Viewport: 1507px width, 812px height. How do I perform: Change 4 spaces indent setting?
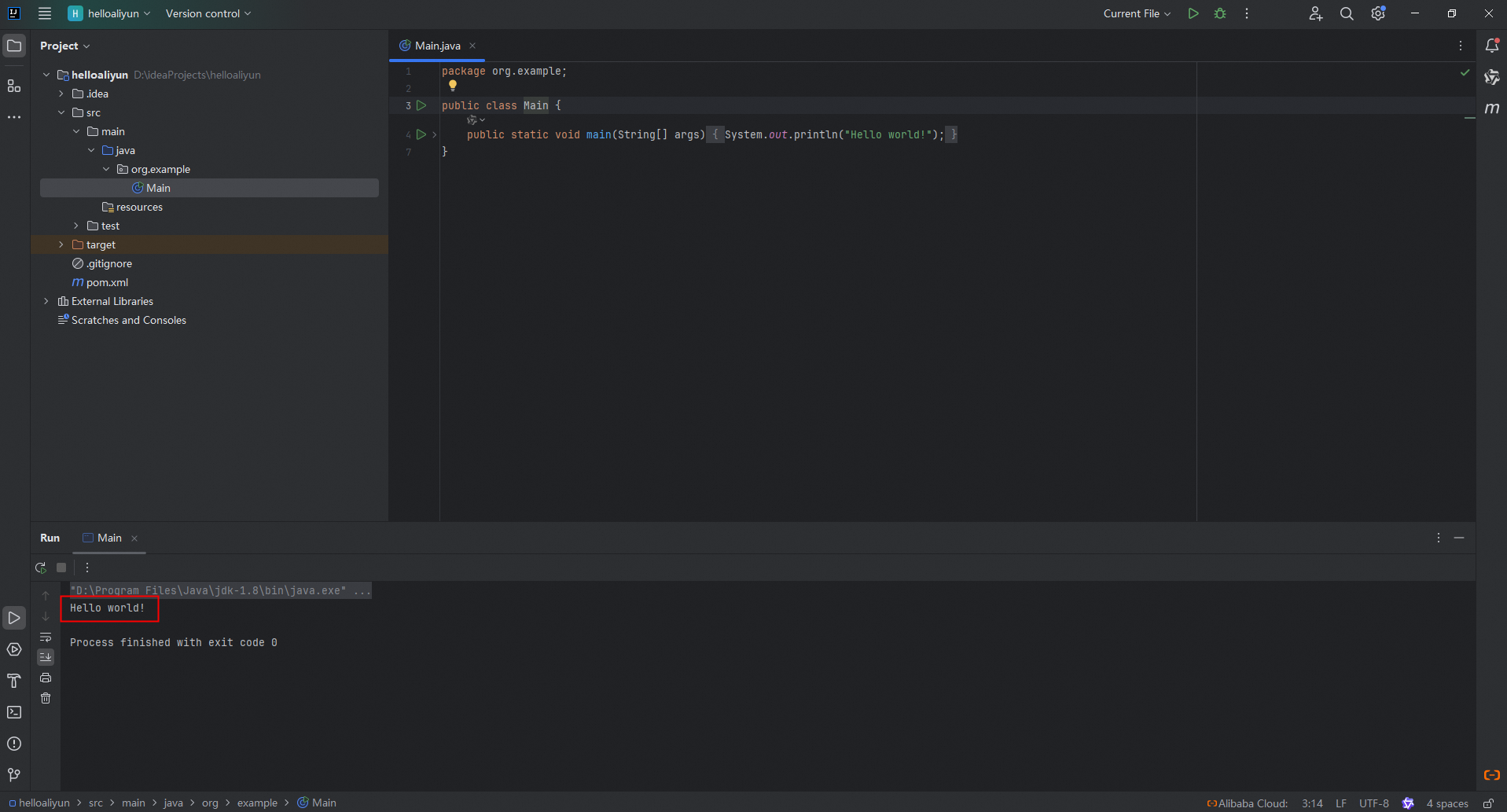[1447, 803]
